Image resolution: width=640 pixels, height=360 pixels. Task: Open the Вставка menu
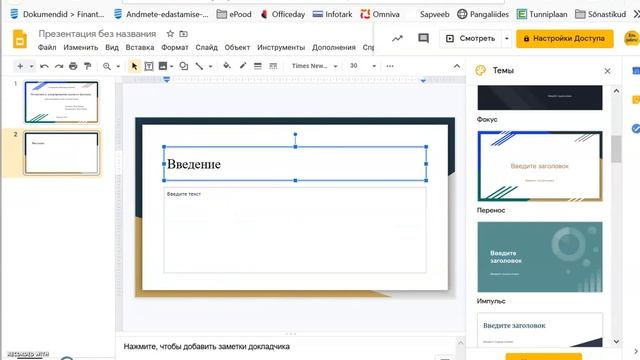pyautogui.click(x=140, y=47)
